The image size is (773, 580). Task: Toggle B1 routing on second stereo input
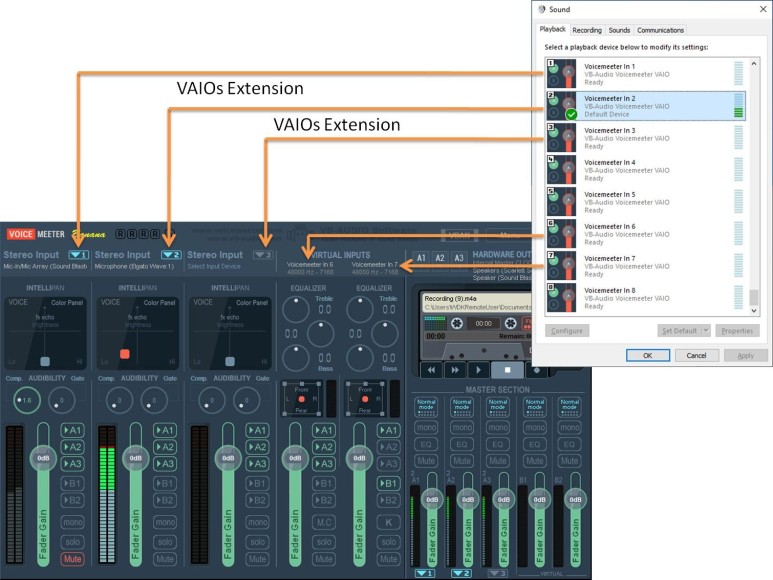pos(165,483)
